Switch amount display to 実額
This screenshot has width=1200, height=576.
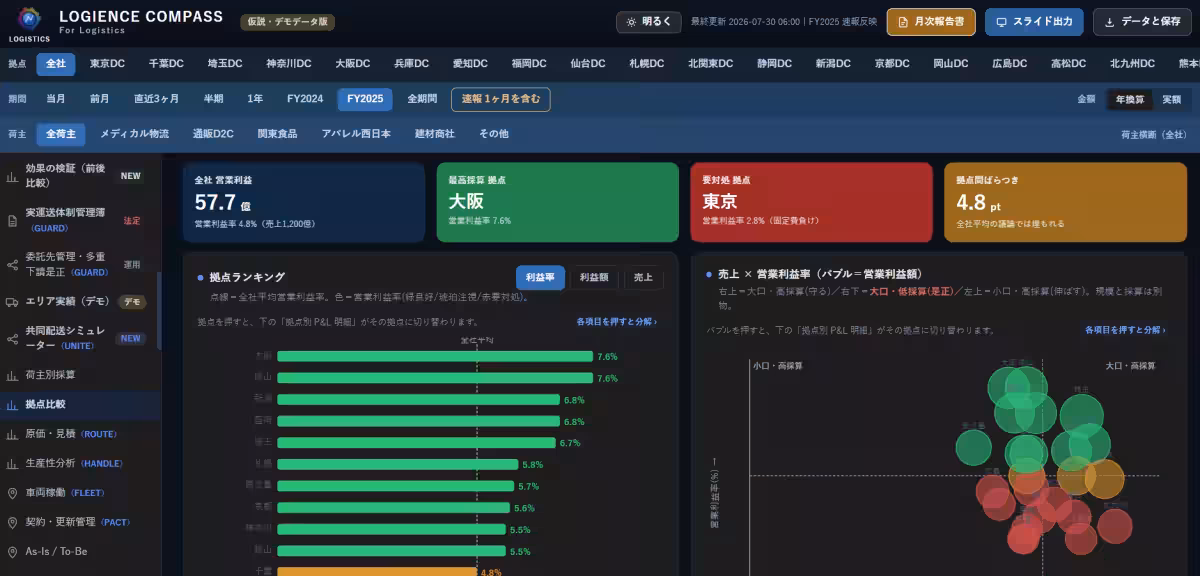click(x=1171, y=99)
